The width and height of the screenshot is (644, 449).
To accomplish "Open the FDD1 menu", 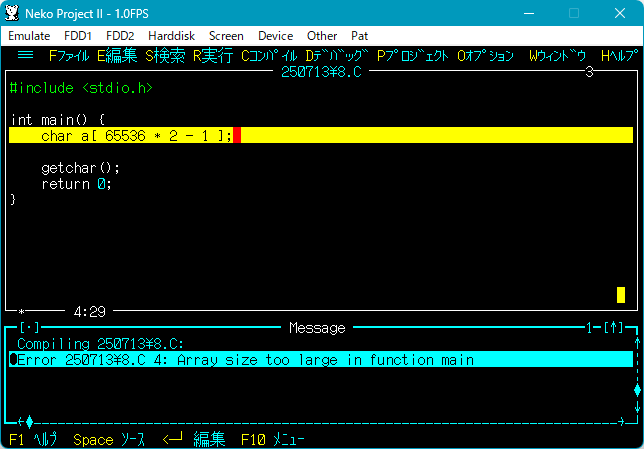I will click(78, 36).
